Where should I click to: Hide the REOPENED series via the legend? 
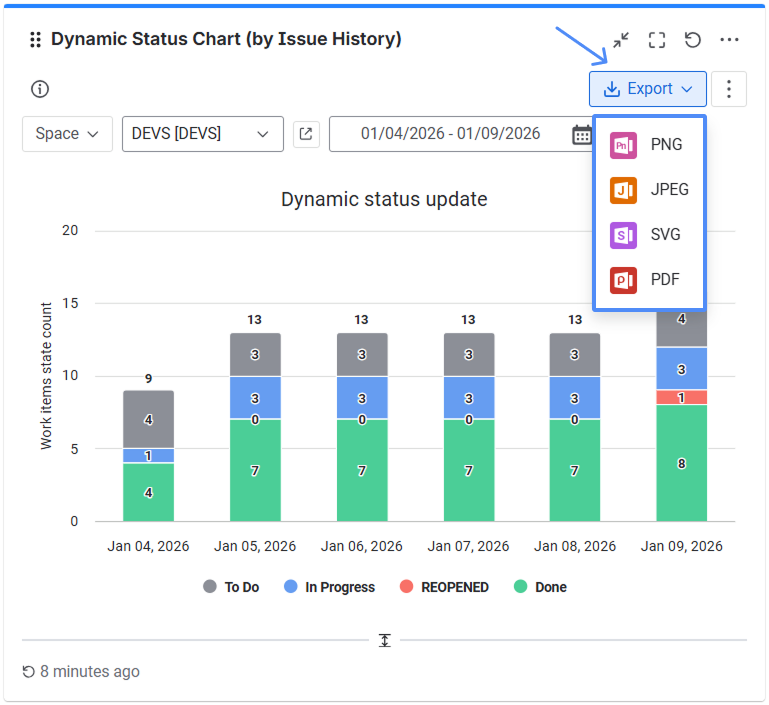pyautogui.click(x=444, y=587)
